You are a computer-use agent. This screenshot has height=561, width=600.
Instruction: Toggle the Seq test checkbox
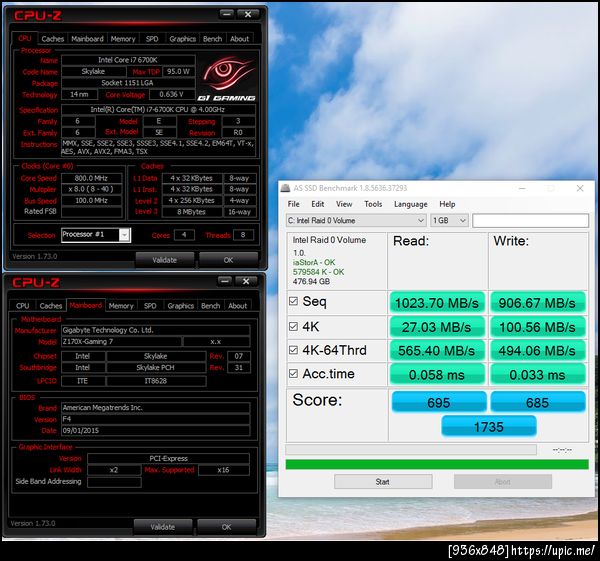[293, 301]
